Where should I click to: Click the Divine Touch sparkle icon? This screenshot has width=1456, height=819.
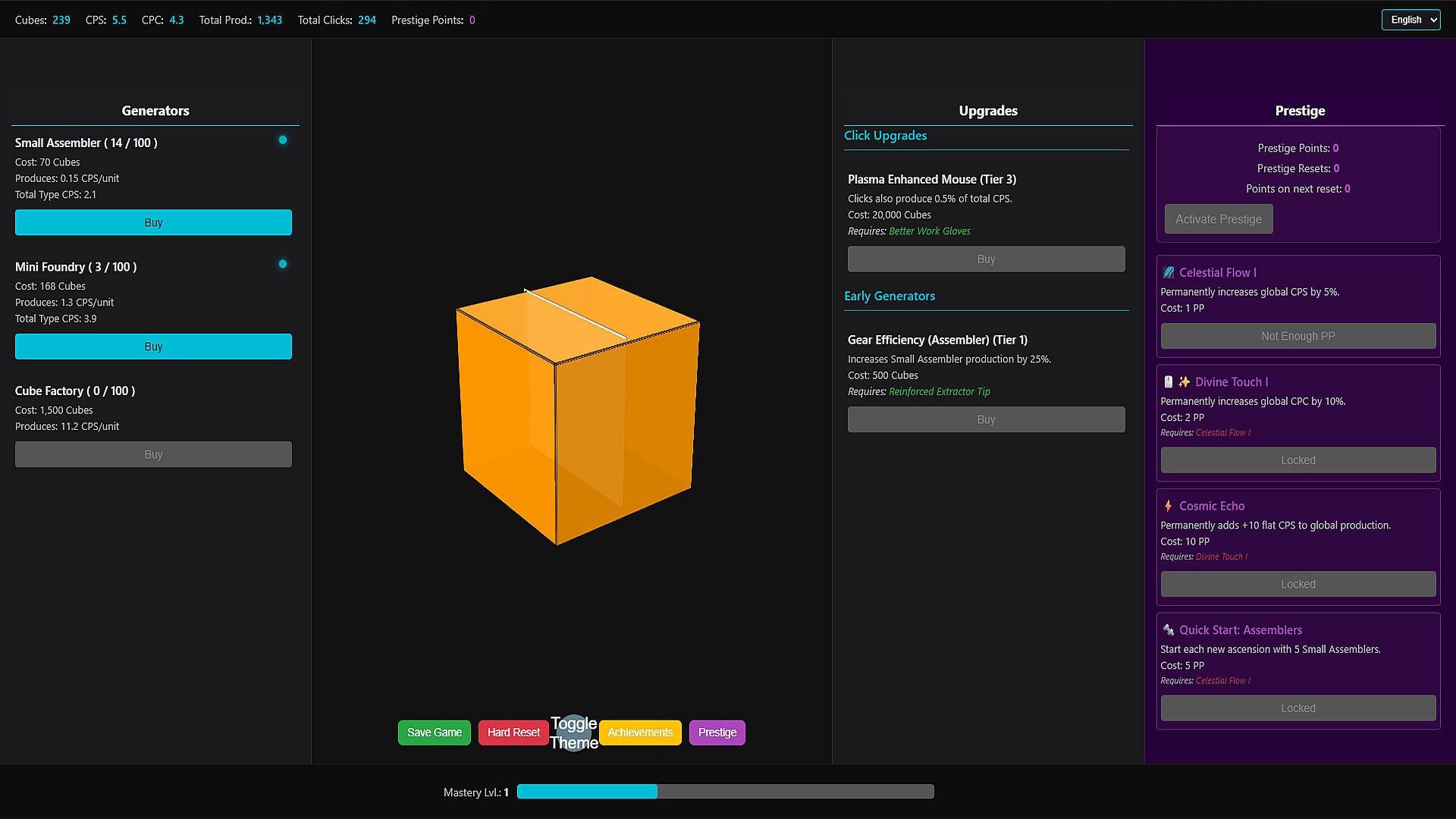point(1184,382)
